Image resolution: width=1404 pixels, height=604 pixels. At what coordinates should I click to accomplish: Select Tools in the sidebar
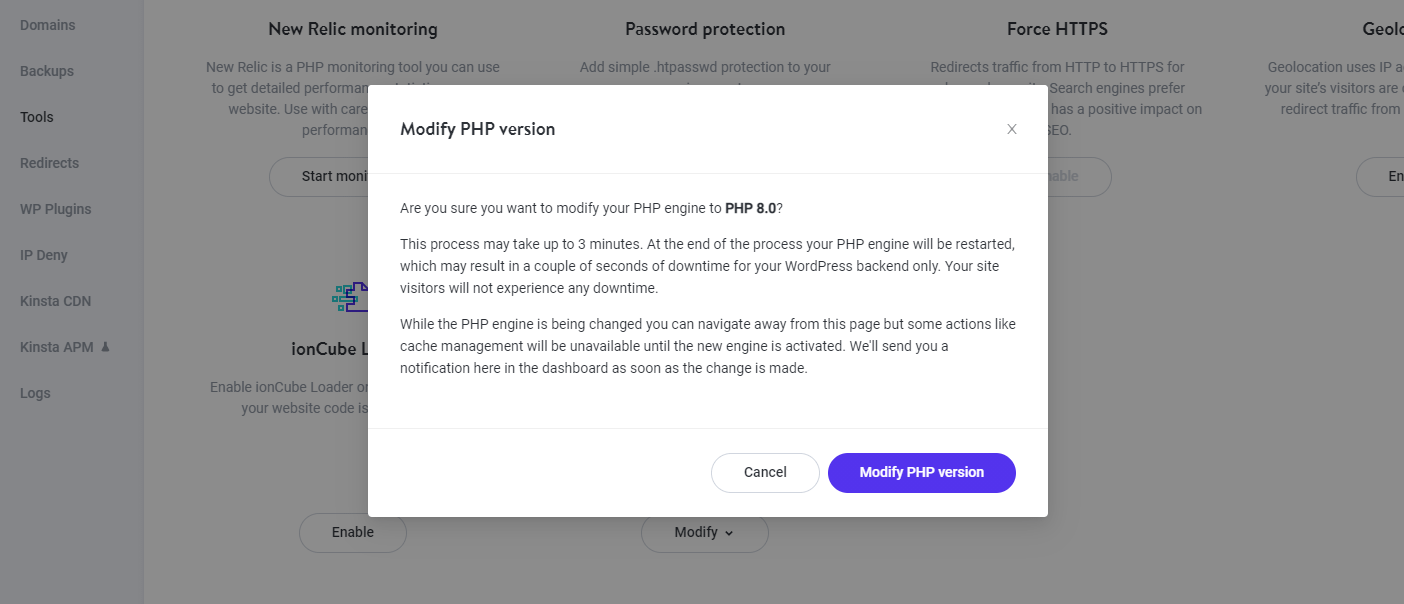36,116
